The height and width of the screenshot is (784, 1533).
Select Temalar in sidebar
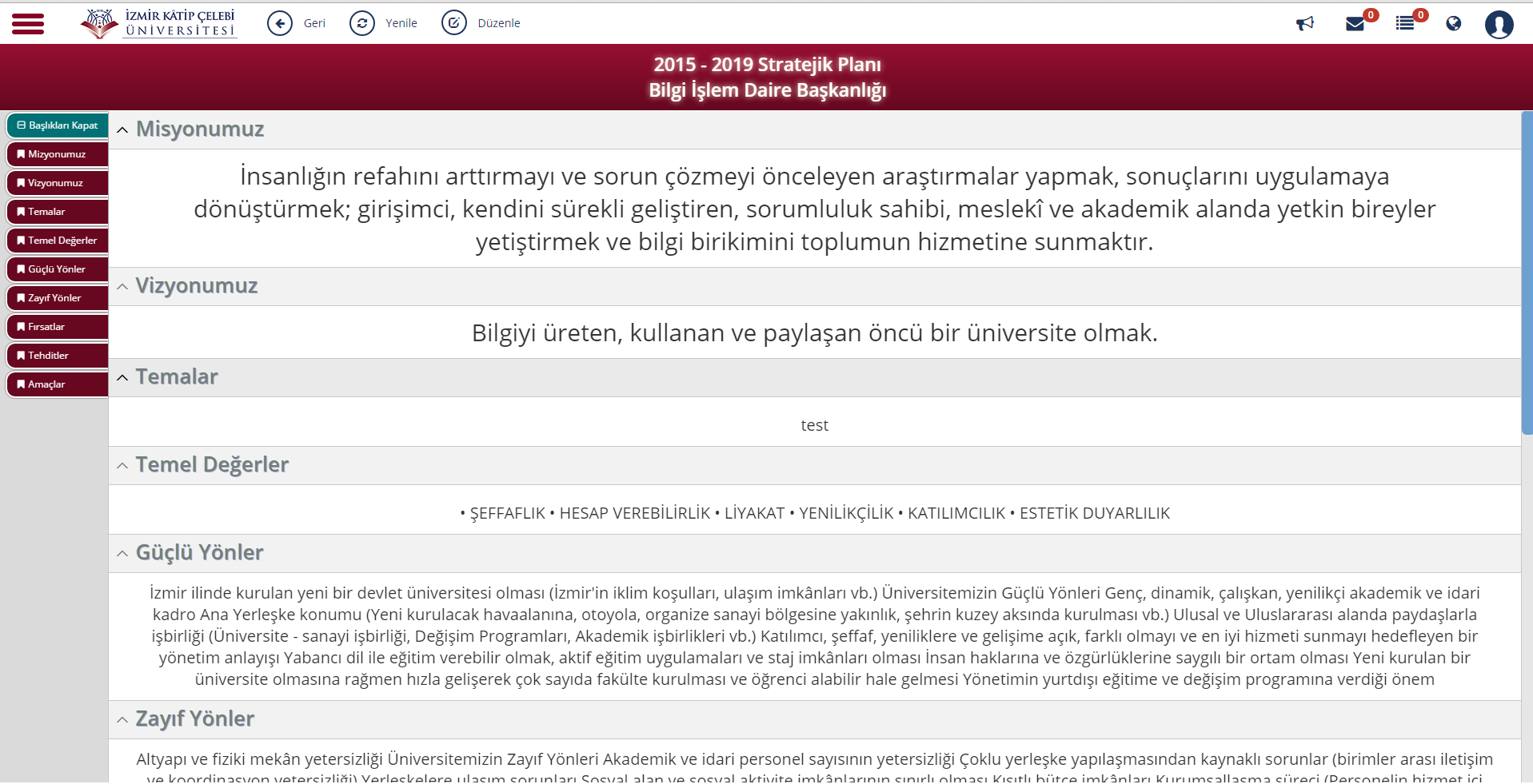coord(58,212)
